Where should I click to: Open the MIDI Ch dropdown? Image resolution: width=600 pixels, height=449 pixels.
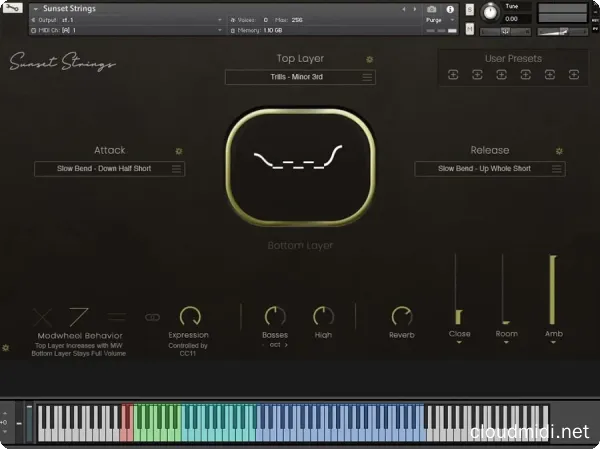[126, 30]
